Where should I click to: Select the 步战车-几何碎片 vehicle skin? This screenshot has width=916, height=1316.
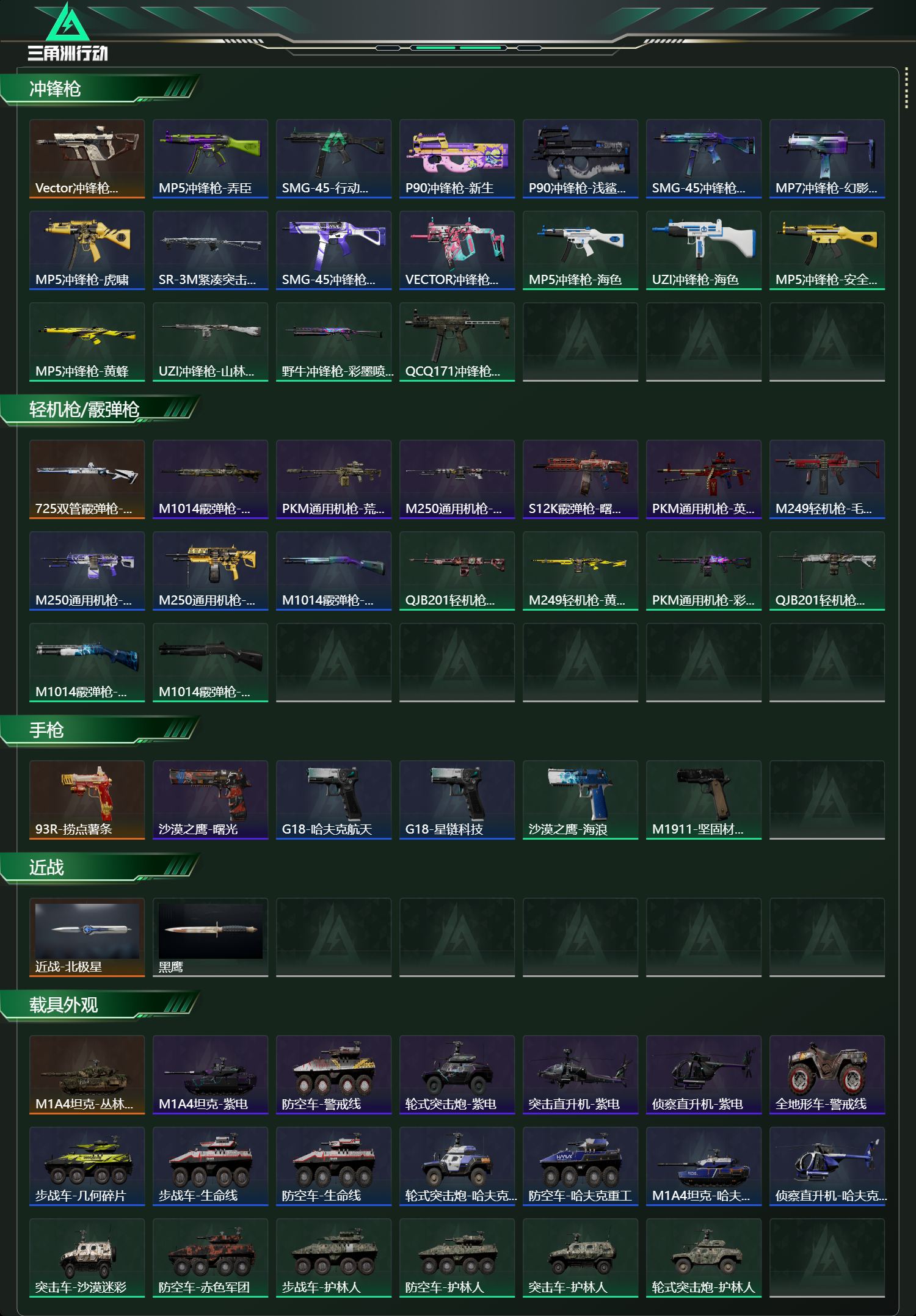(x=87, y=1166)
